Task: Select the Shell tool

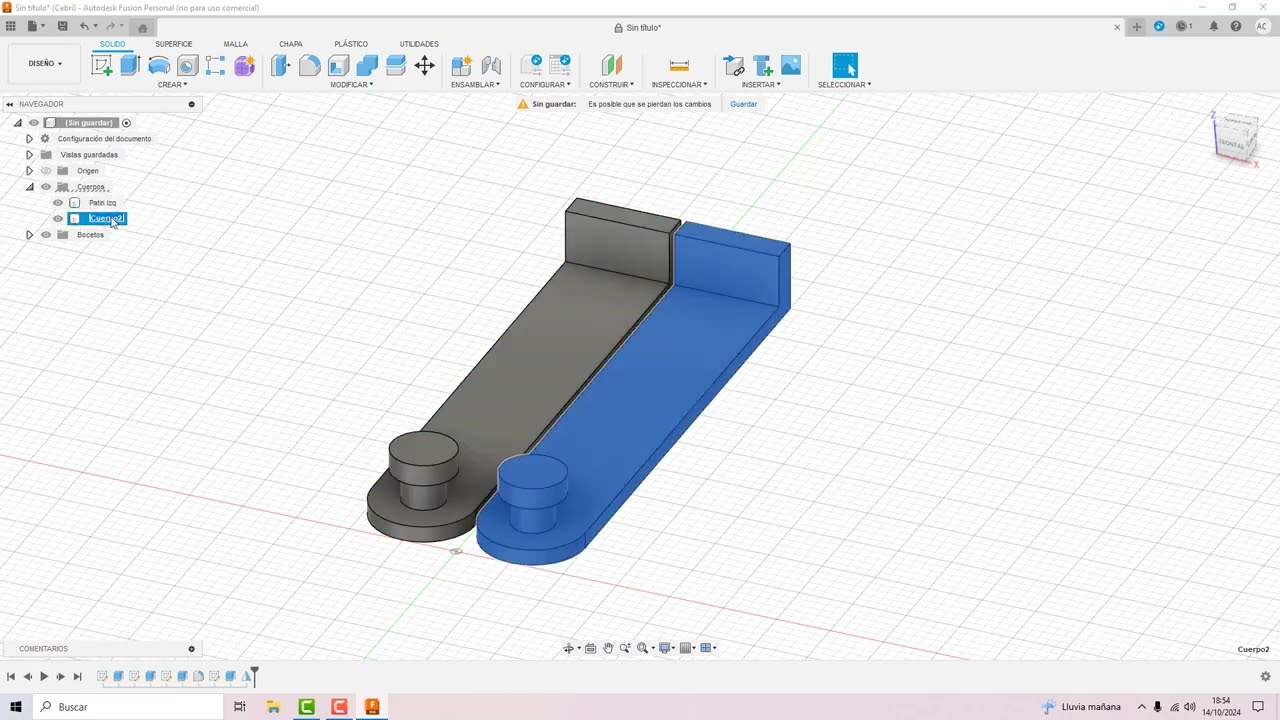Action: coord(338,66)
